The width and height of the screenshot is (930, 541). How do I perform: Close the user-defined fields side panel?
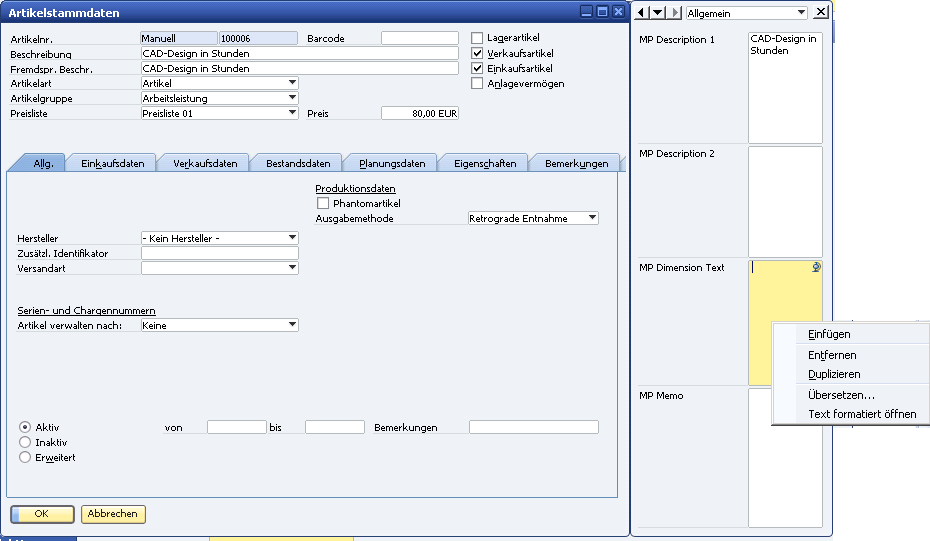click(x=821, y=12)
